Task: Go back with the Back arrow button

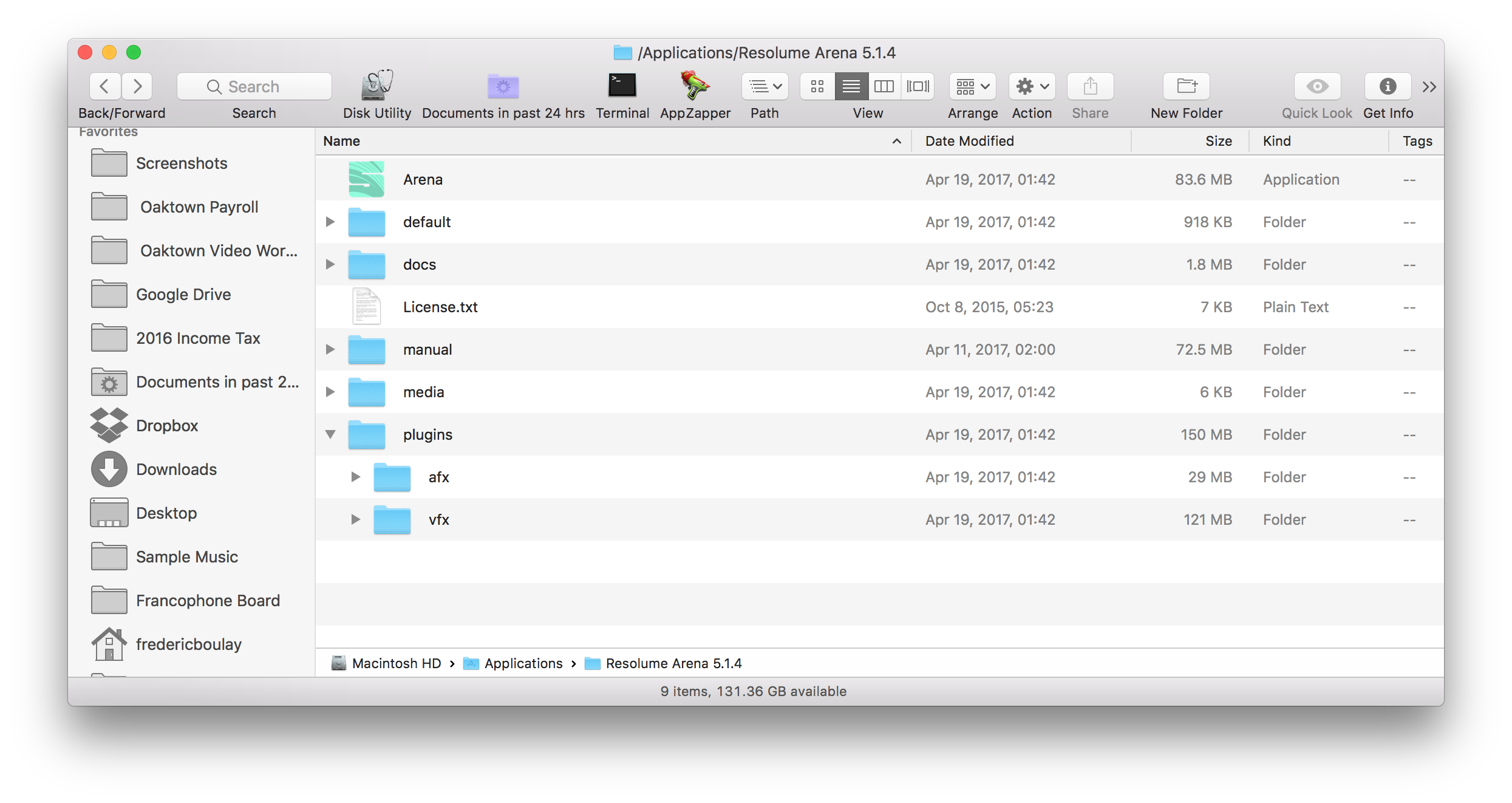Action: point(104,86)
